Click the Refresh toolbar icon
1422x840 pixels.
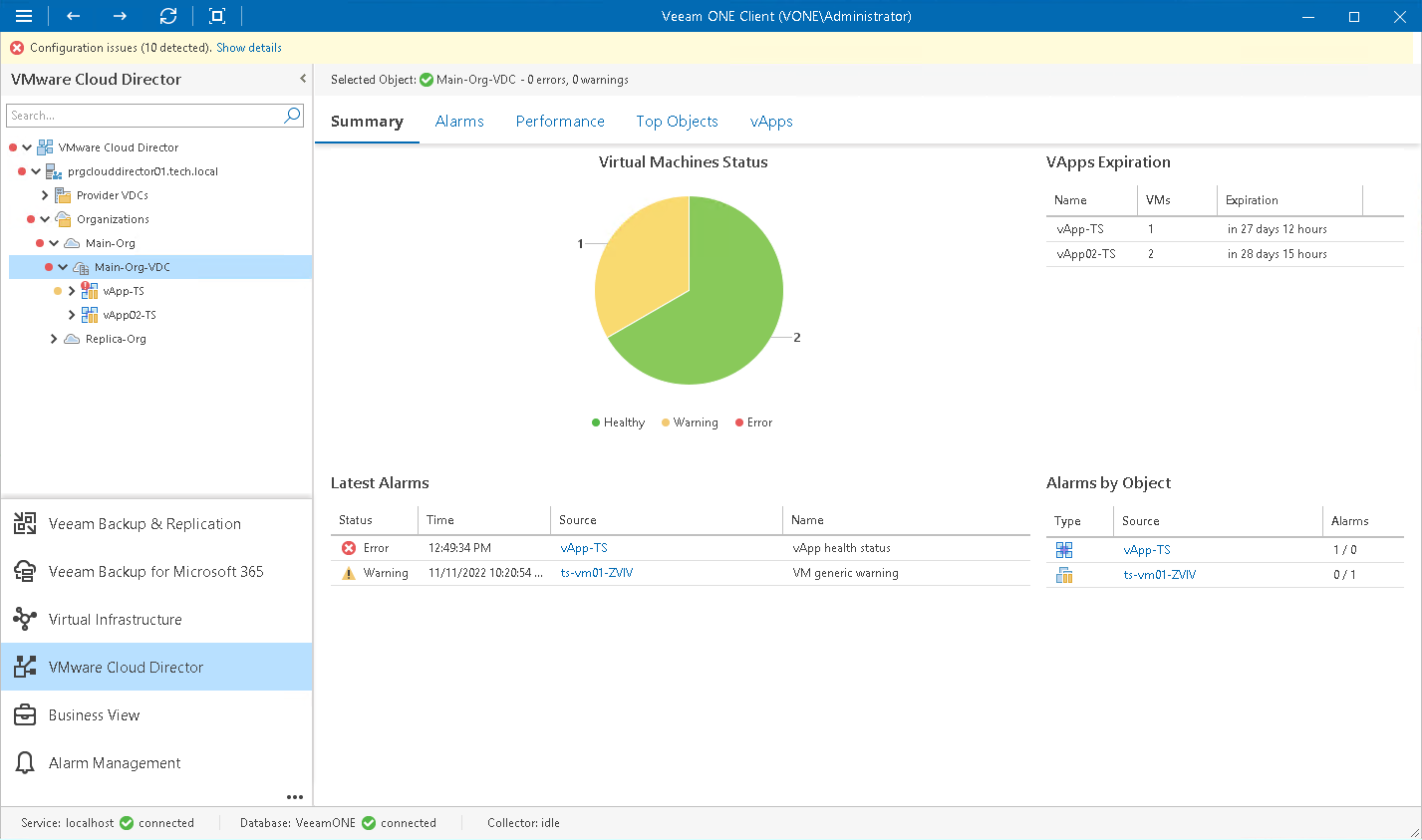click(x=167, y=16)
